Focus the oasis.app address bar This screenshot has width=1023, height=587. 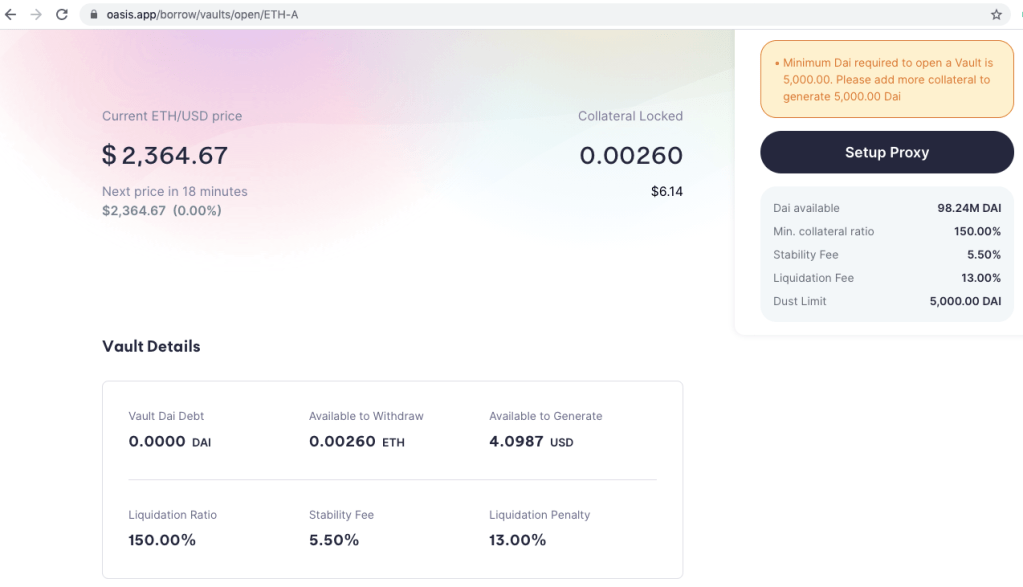click(x=500, y=15)
